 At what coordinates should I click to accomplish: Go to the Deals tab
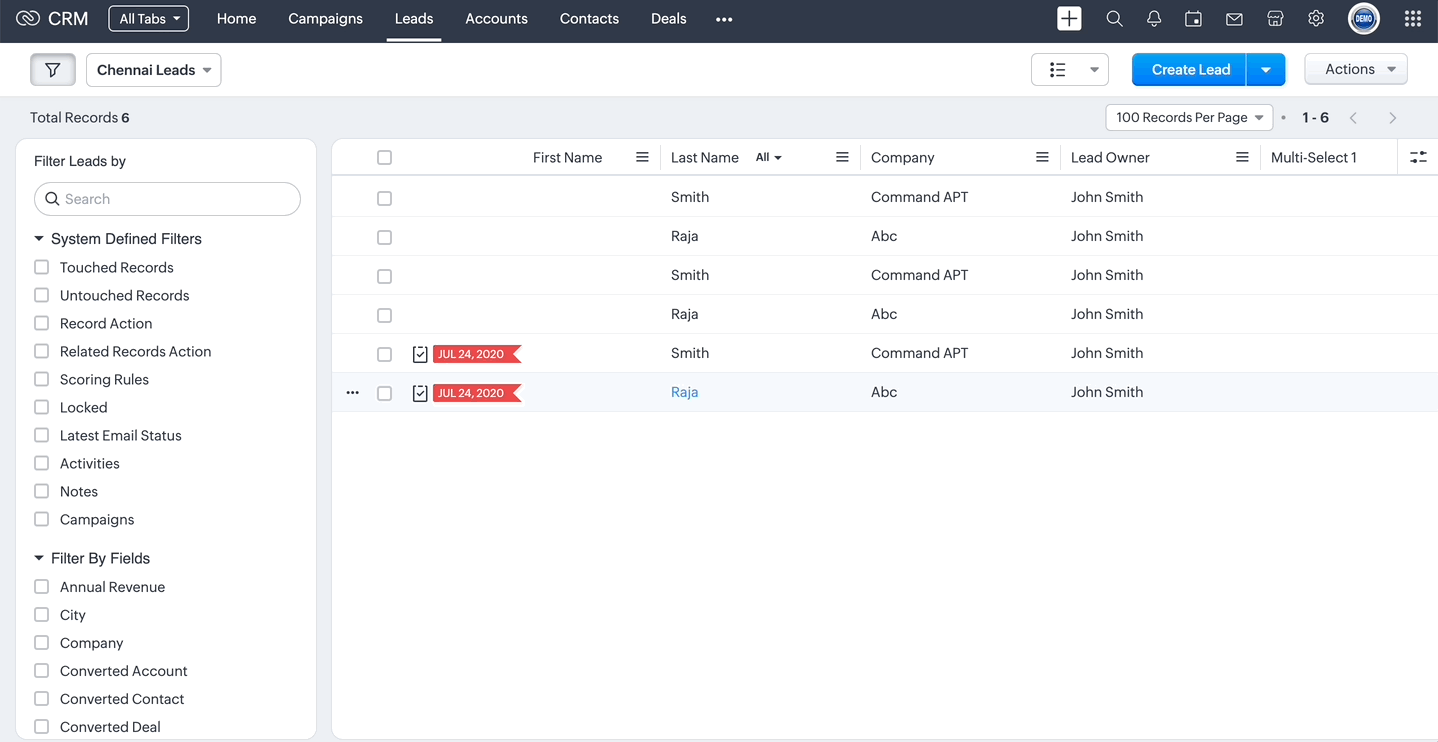[x=668, y=19]
